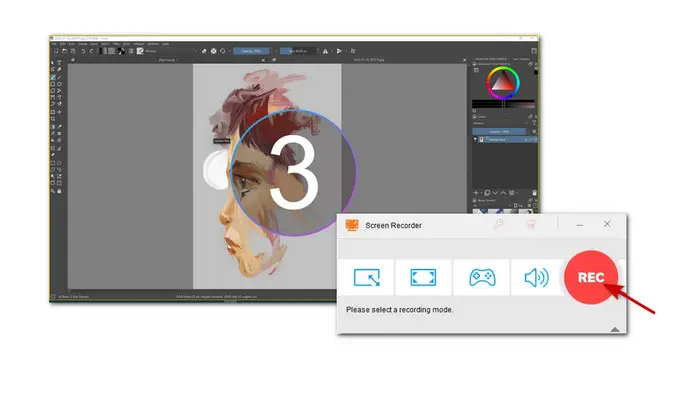The width and height of the screenshot is (700, 407).
Task: Toggle visibility of the Background layer
Action: pos(475,140)
